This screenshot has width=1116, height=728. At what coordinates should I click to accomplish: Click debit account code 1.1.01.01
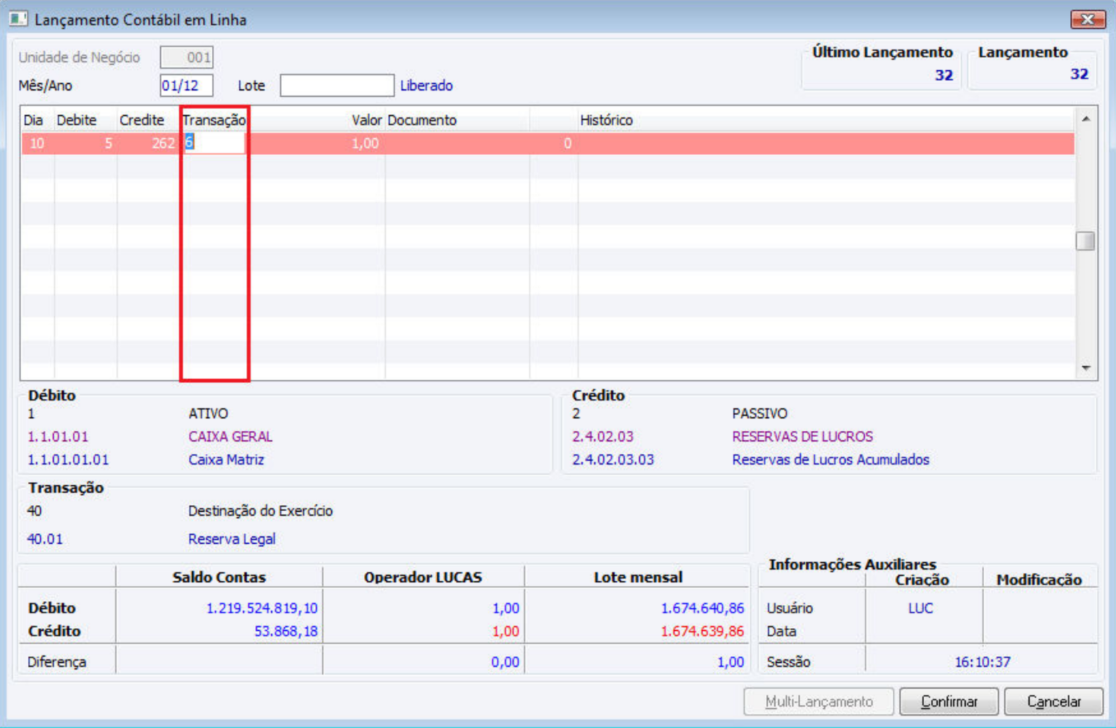click(x=58, y=437)
